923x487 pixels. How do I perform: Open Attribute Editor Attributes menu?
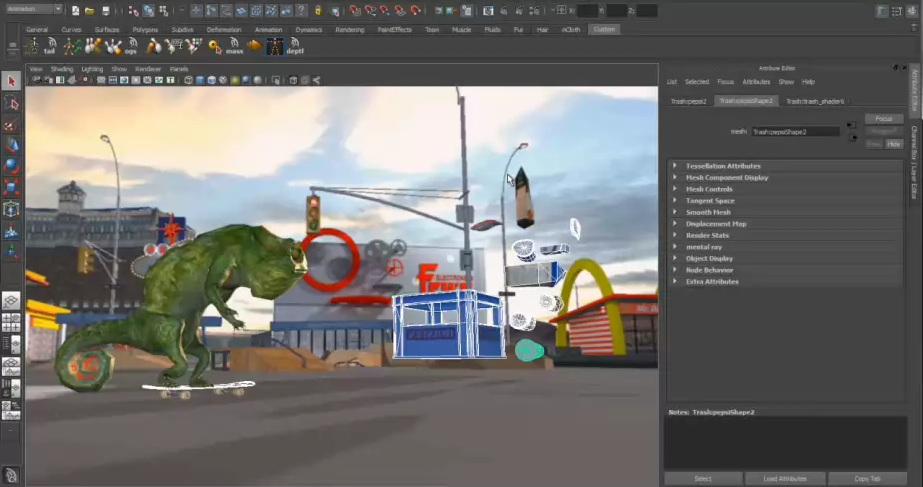tap(756, 82)
